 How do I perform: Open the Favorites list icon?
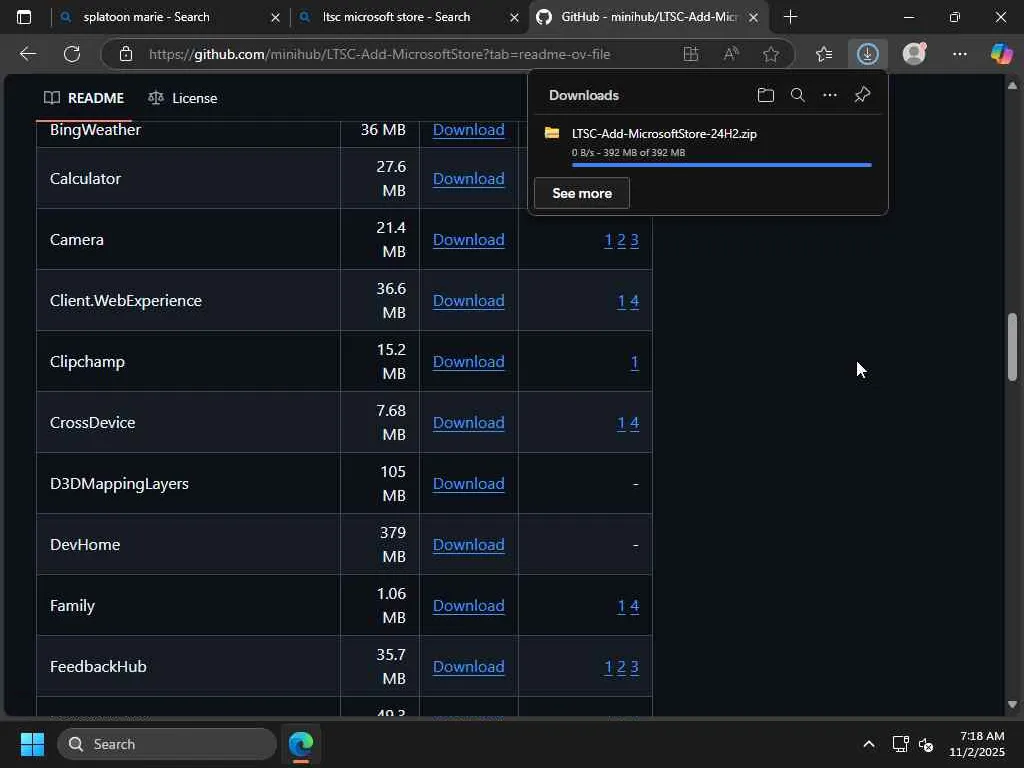(x=824, y=54)
